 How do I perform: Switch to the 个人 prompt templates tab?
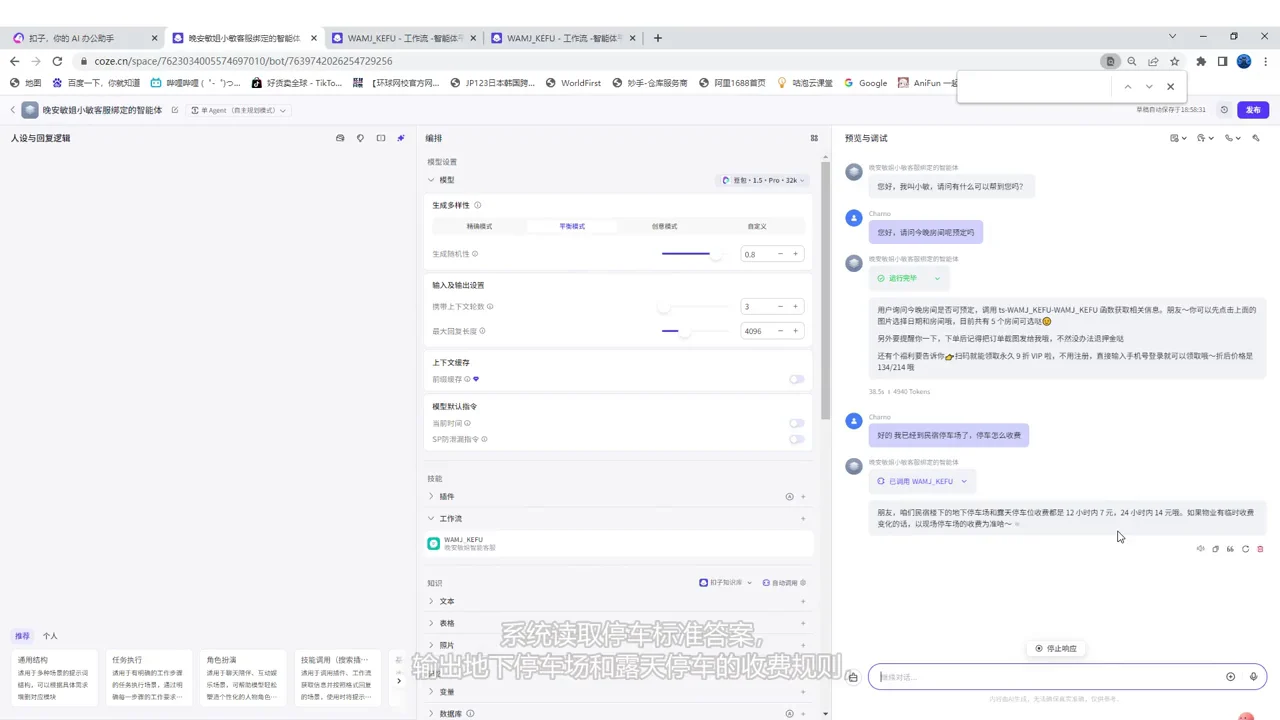pyautogui.click(x=50, y=636)
